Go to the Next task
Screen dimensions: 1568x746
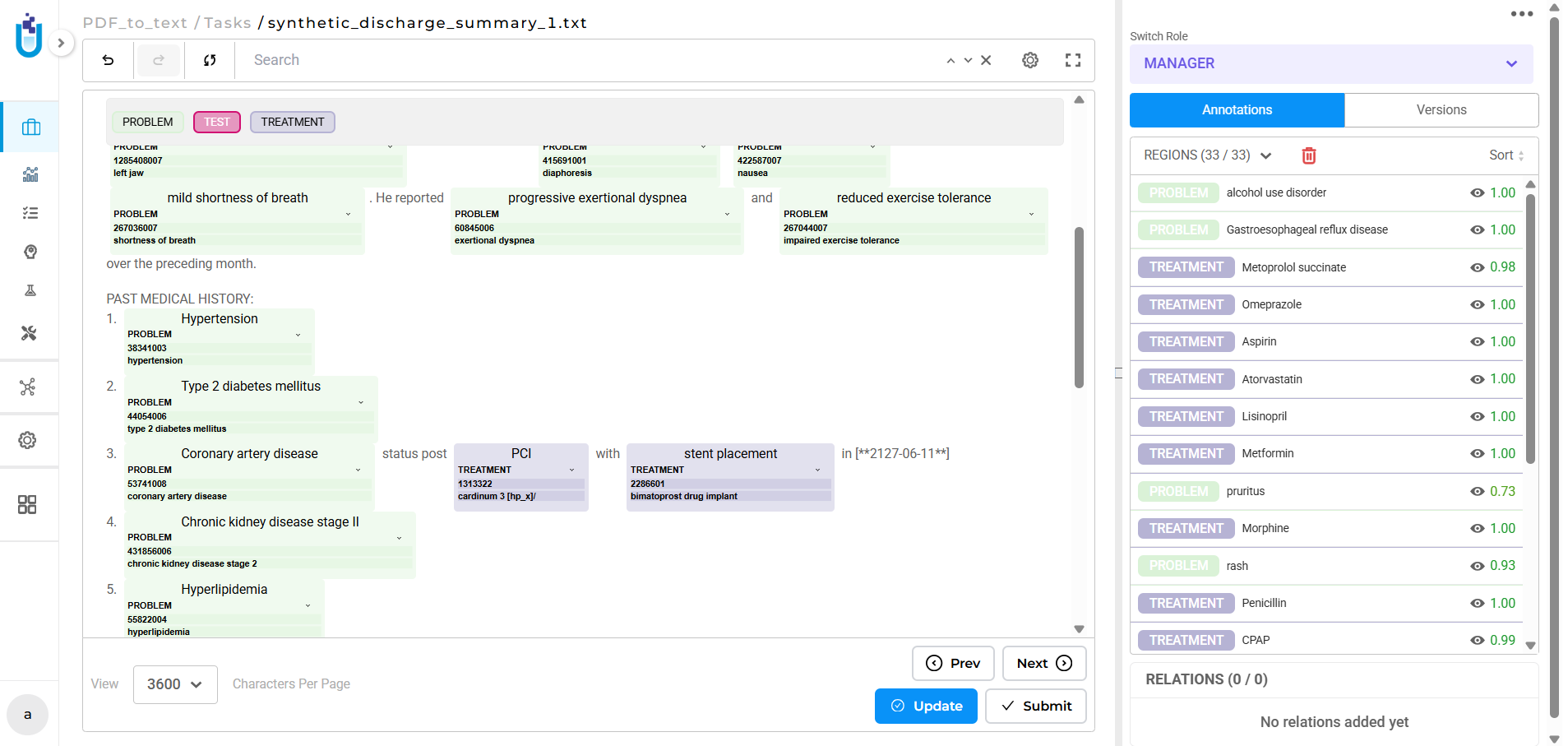coord(1043,663)
